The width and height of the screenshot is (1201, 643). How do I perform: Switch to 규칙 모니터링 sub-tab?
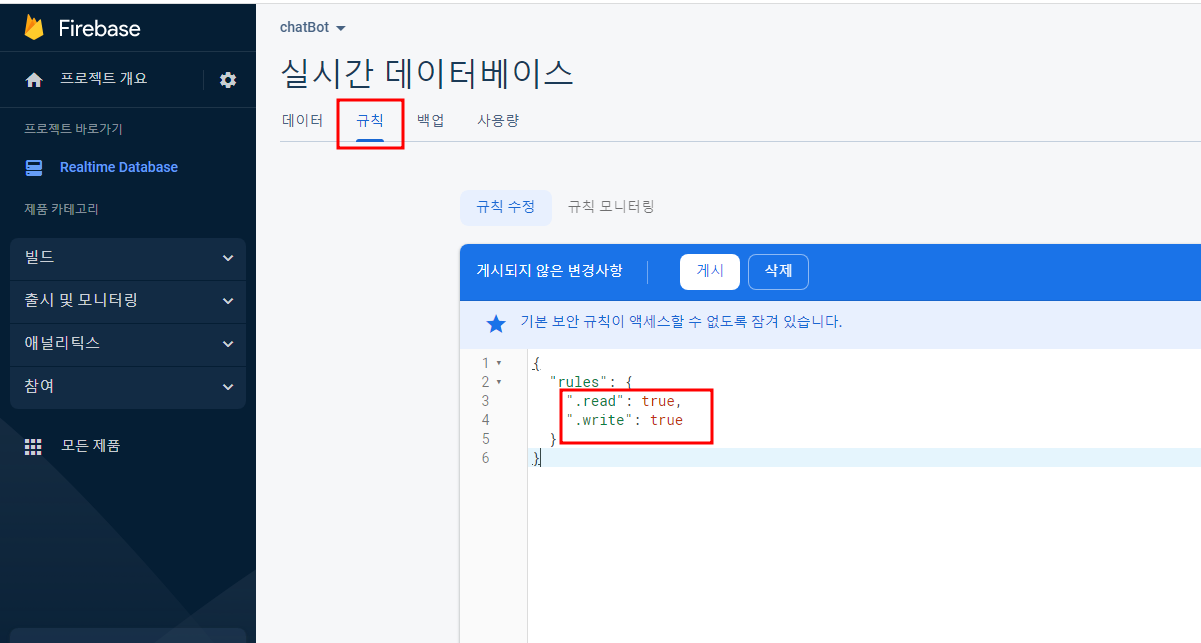coord(611,207)
